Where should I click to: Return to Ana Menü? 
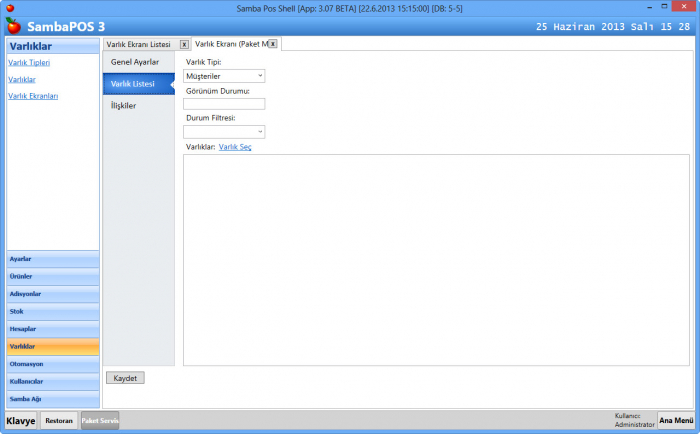(676, 420)
